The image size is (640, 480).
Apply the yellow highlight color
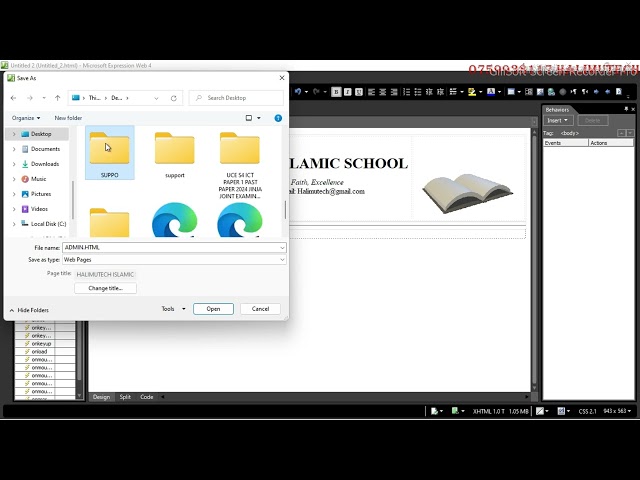(472, 92)
